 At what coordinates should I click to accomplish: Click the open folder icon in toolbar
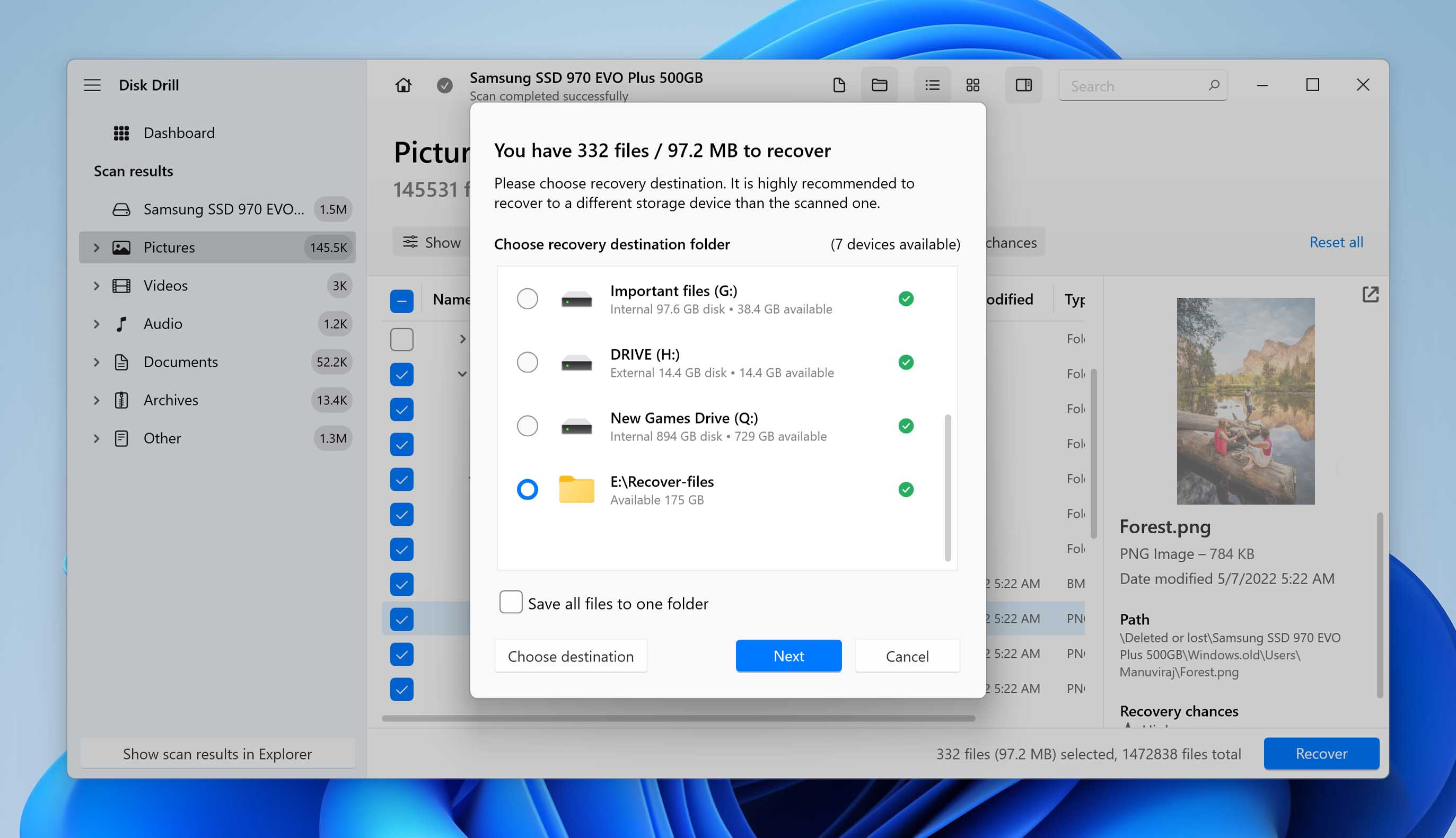878,84
